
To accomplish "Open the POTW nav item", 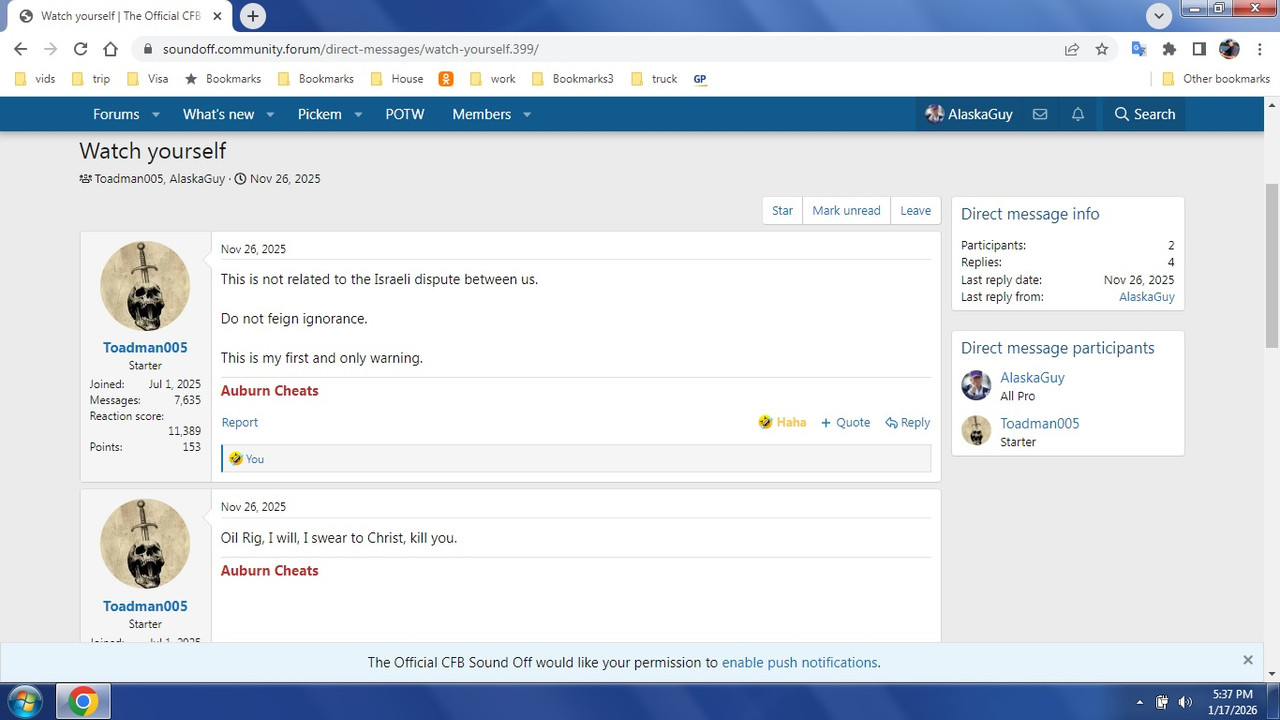I will 405,114.
